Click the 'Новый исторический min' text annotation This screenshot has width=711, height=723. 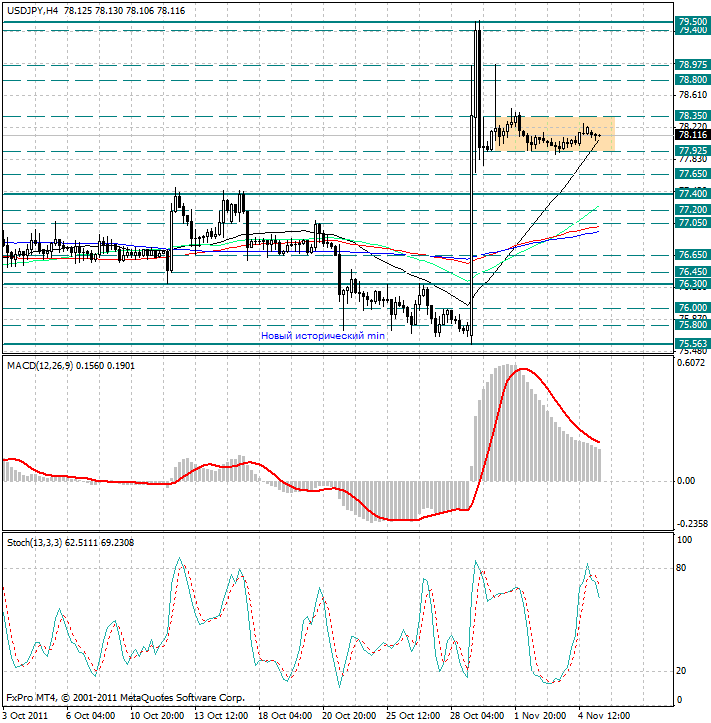322,337
